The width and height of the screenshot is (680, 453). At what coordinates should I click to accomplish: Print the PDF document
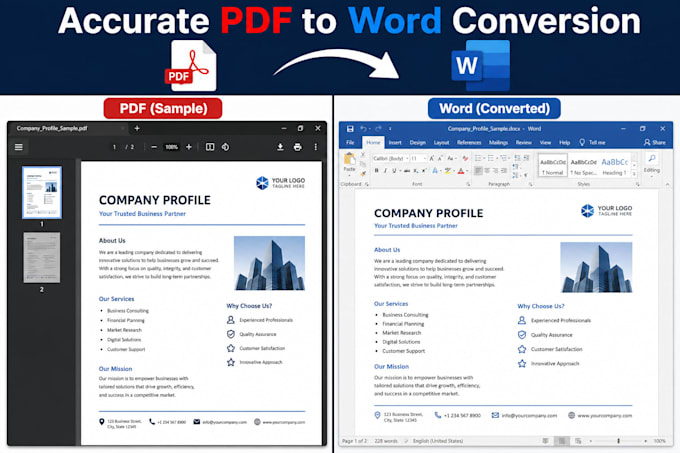click(298, 147)
